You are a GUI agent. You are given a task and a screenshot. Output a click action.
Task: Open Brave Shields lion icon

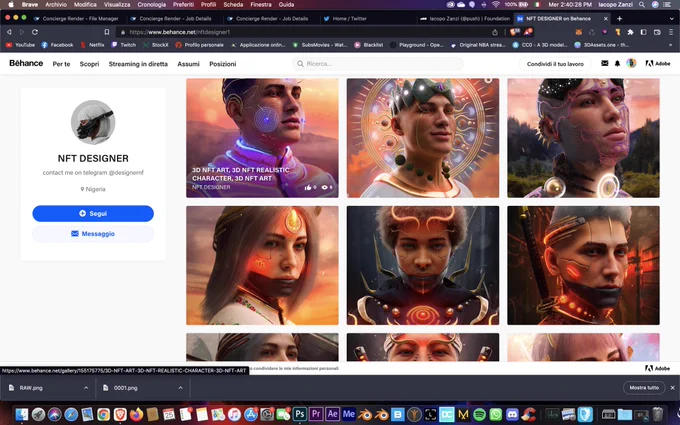(515, 32)
